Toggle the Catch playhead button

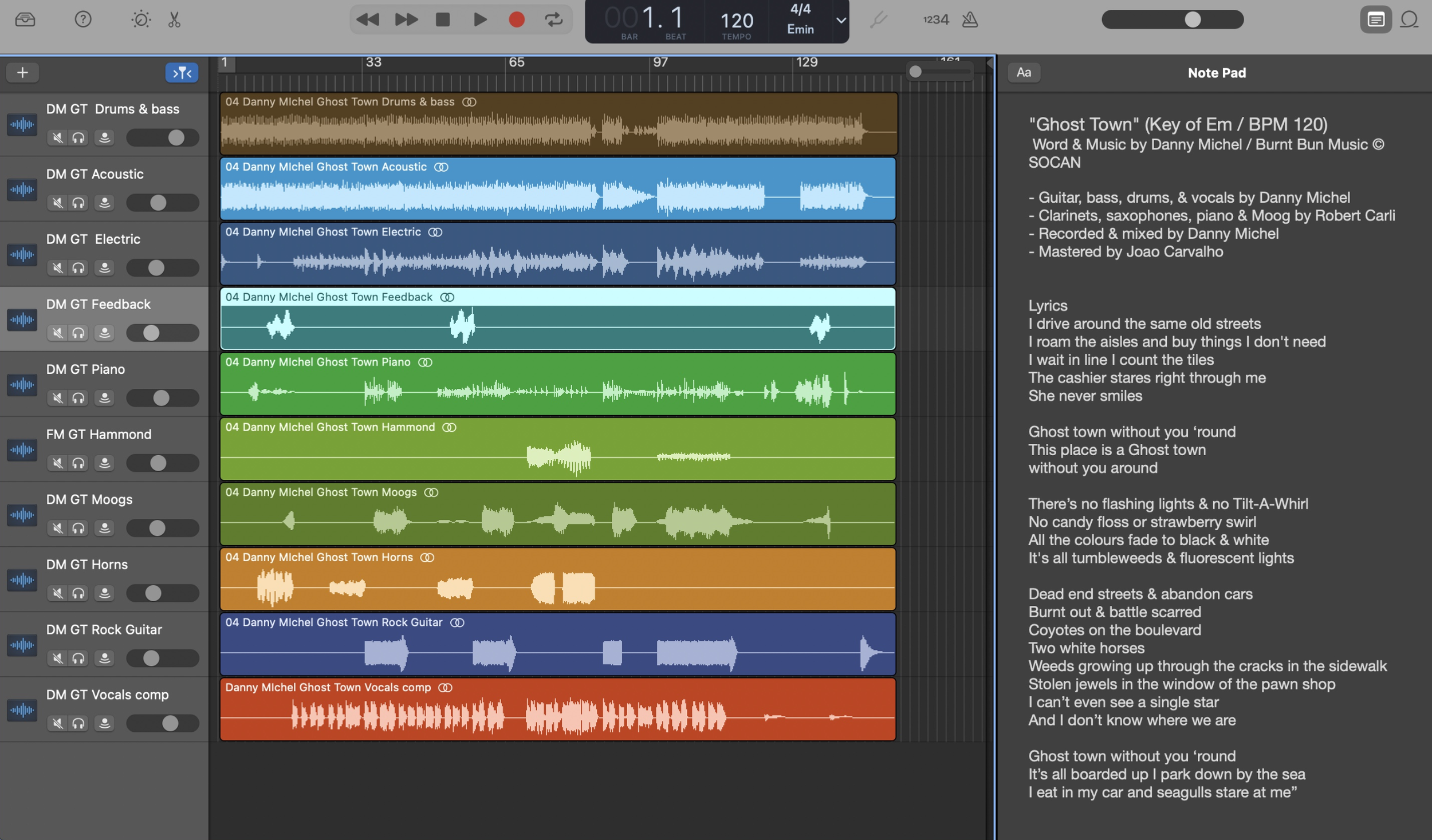[182, 72]
